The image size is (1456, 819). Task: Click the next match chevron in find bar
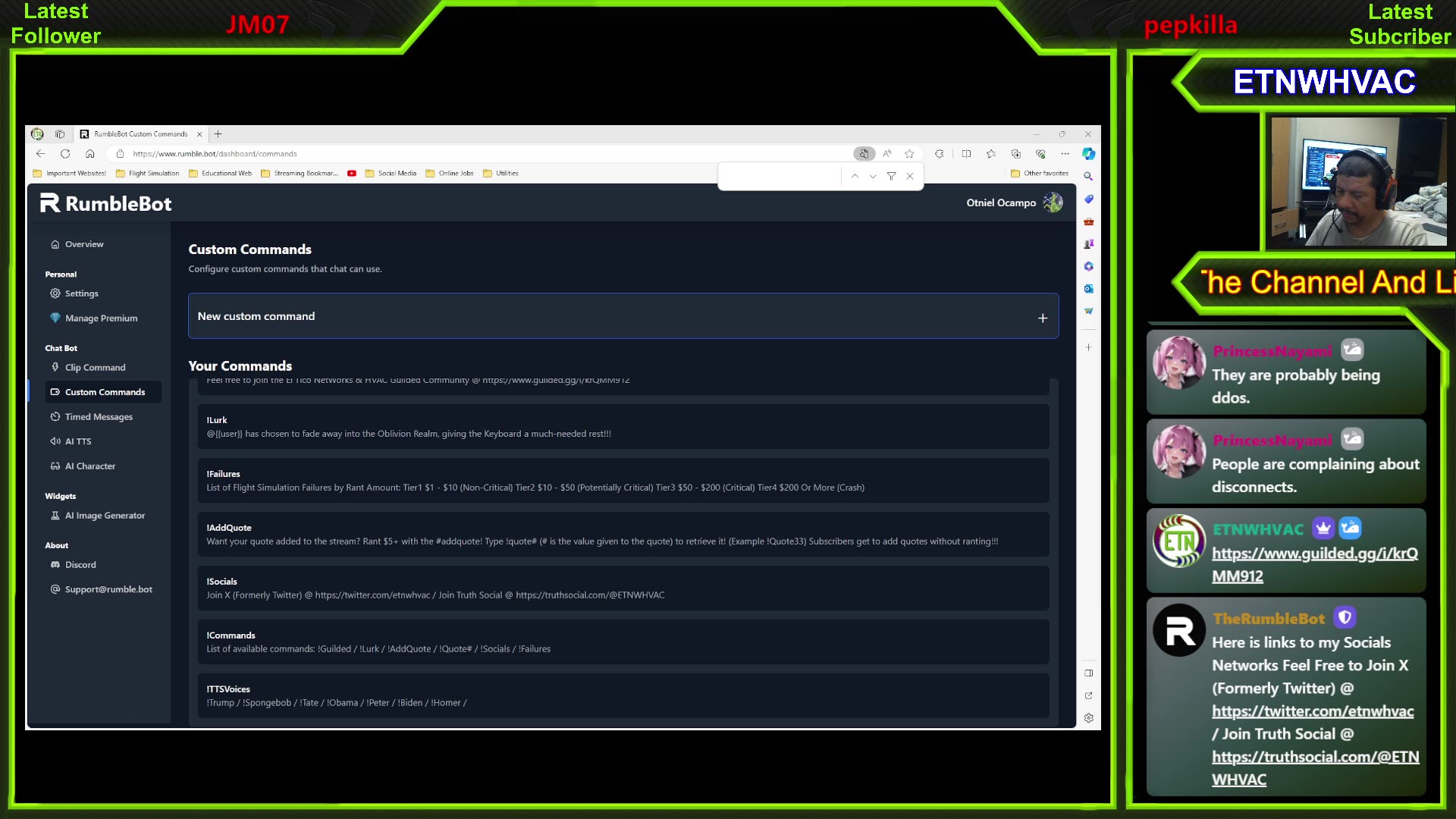tap(873, 176)
